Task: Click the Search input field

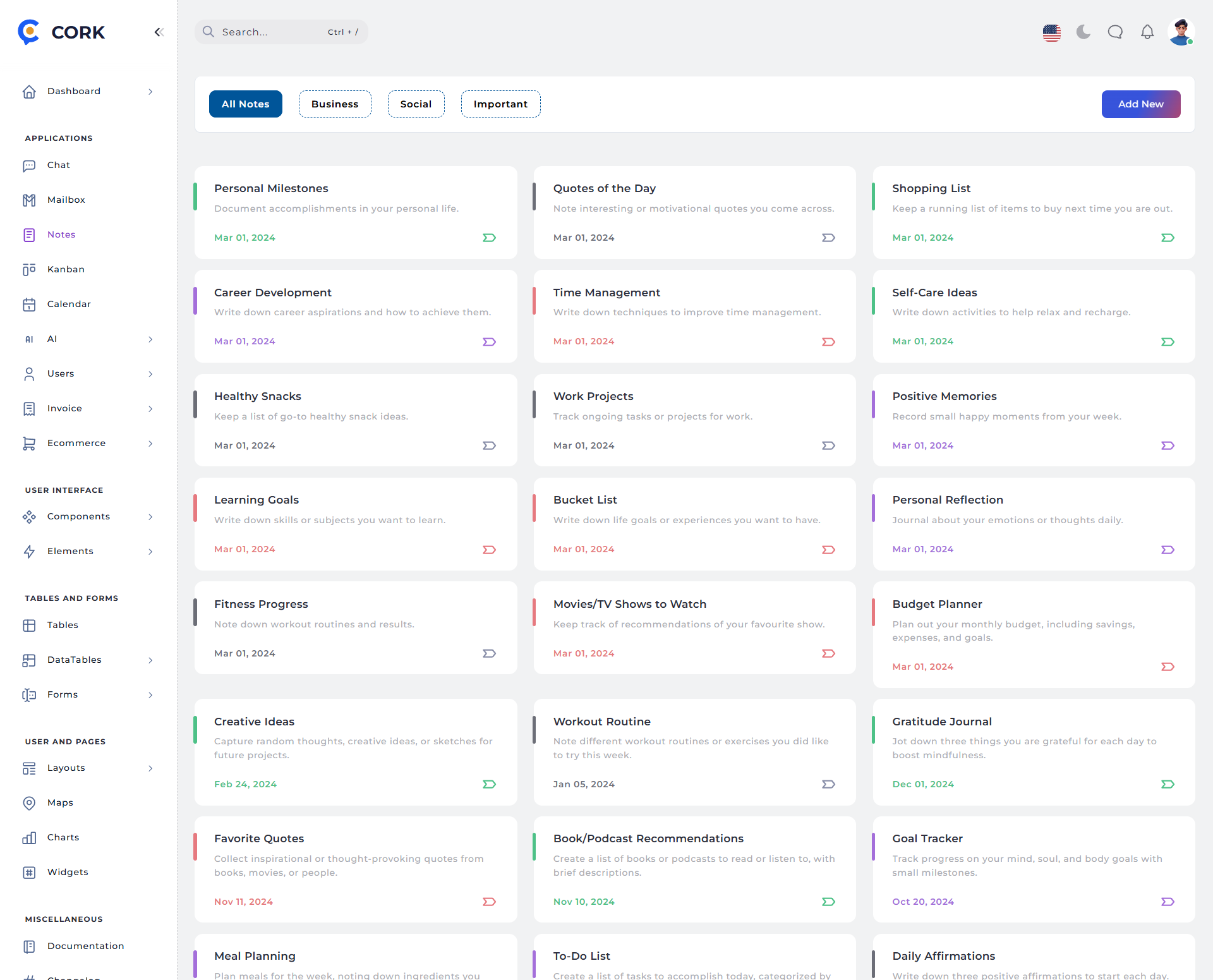Action: (x=272, y=32)
